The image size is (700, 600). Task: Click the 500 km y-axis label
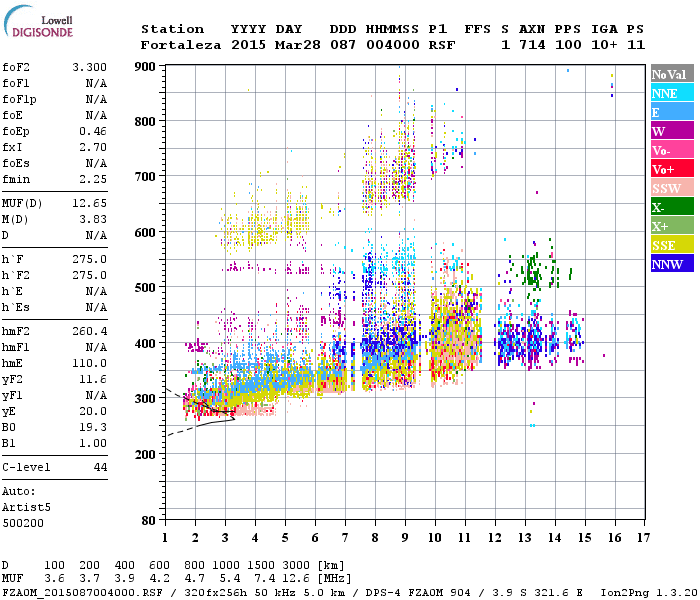145,287
